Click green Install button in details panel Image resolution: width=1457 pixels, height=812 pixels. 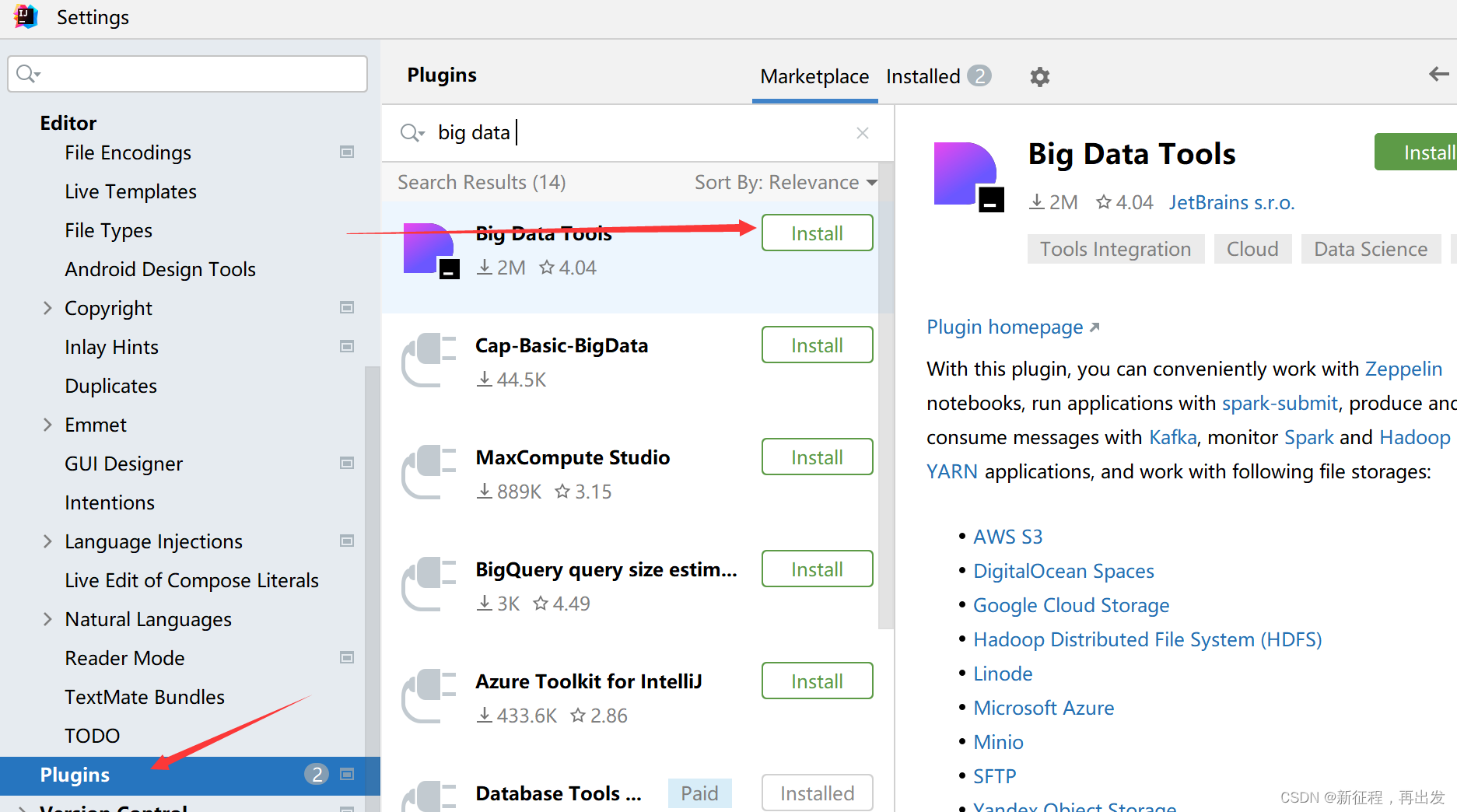pos(1416,152)
